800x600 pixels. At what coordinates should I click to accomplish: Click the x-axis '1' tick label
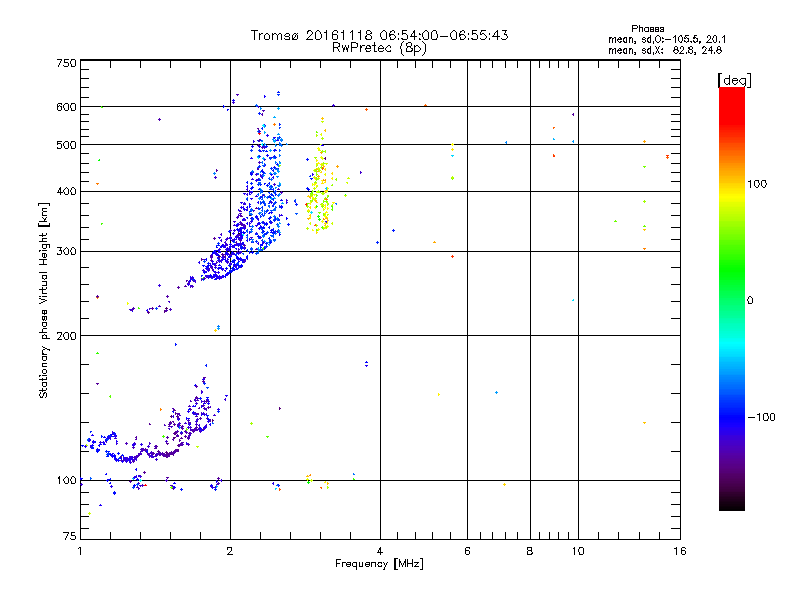[x=80, y=551]
